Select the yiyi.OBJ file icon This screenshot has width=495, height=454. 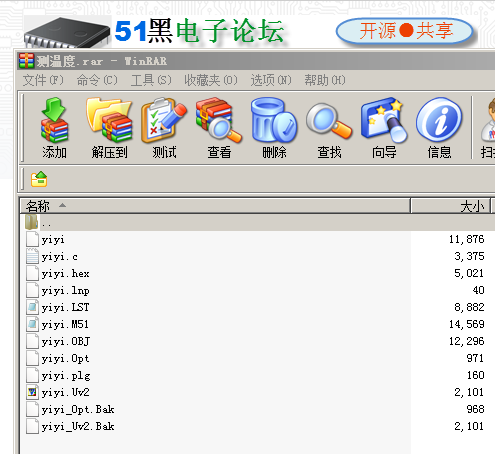[32, 341]
